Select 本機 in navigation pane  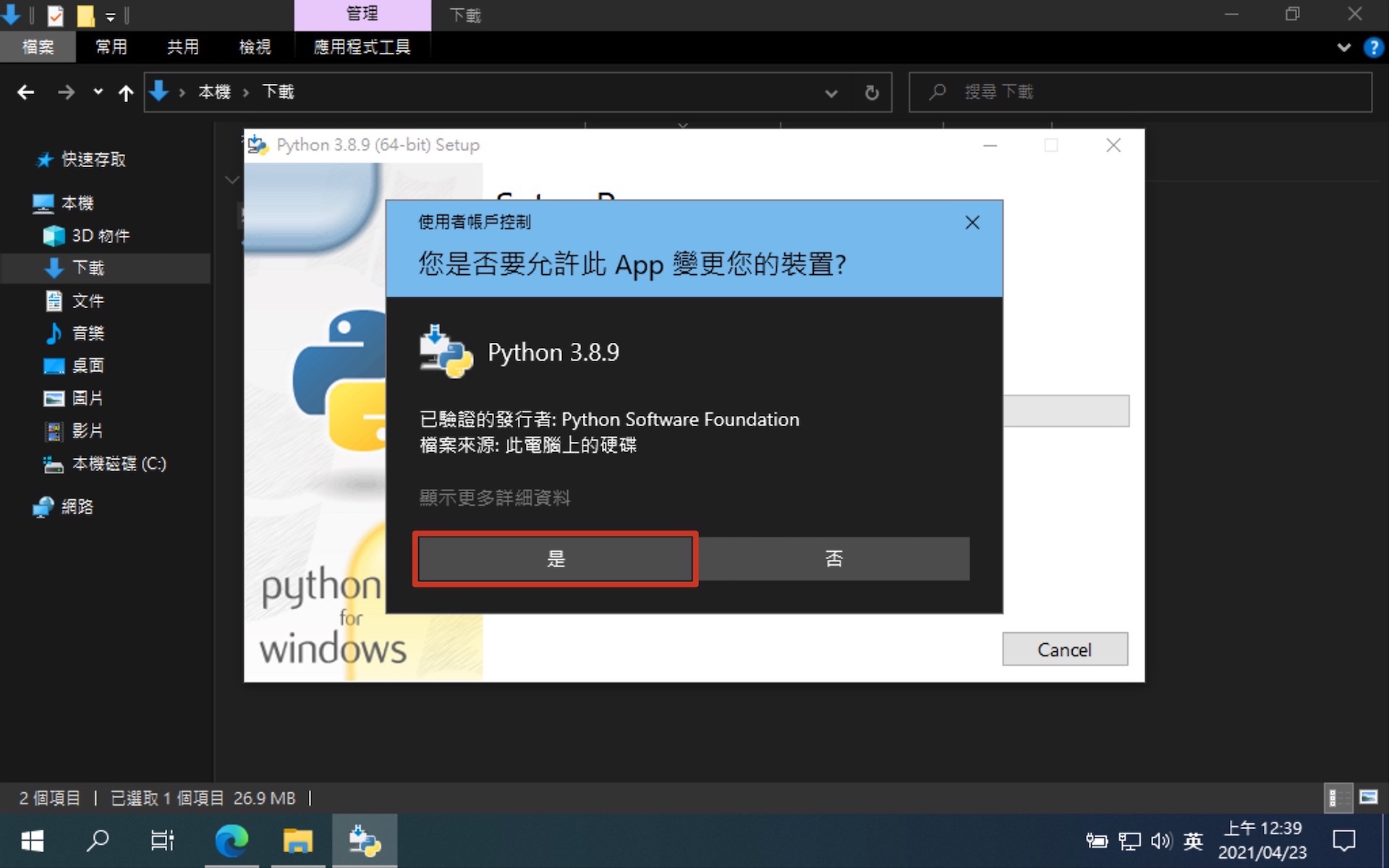pyautogui.click(x=64, y=203)
